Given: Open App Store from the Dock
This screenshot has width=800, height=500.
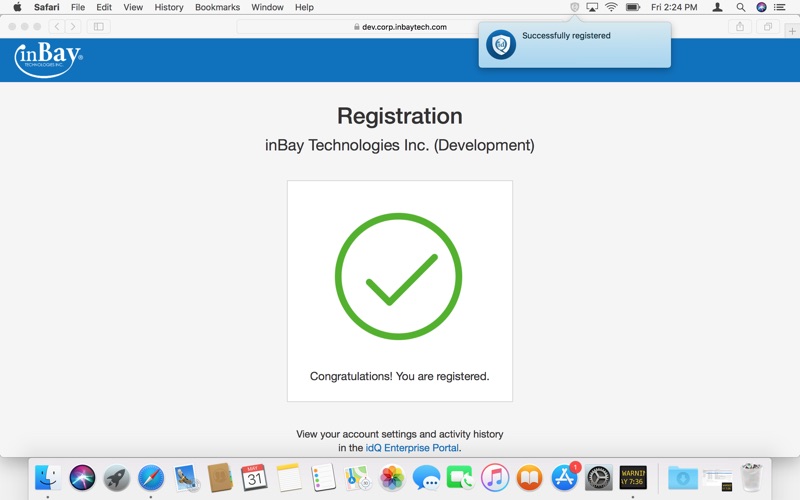Looking at the screenshot, I should [x=564, y=478].
